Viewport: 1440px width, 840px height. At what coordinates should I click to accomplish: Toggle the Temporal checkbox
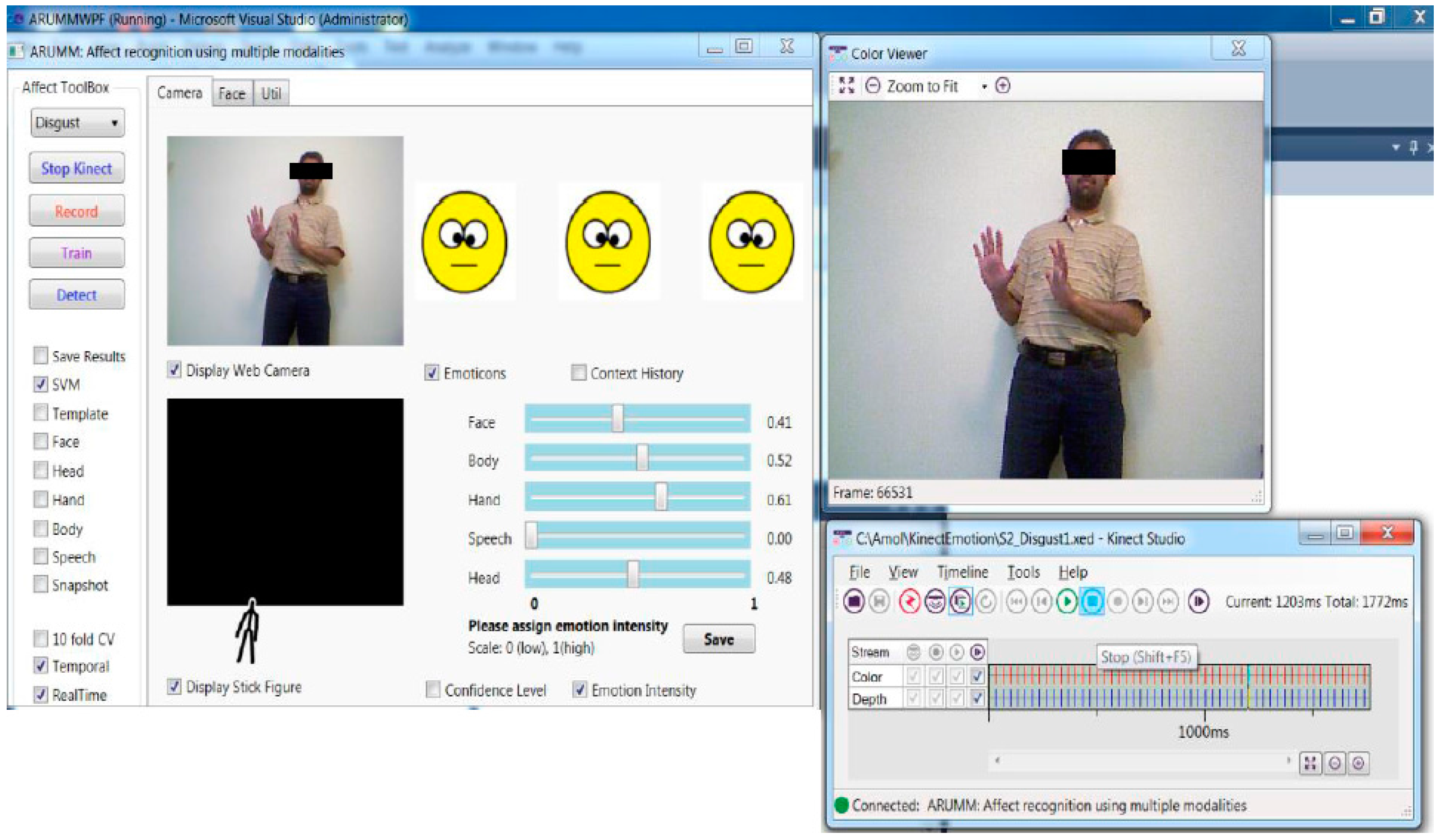point(41,666)
